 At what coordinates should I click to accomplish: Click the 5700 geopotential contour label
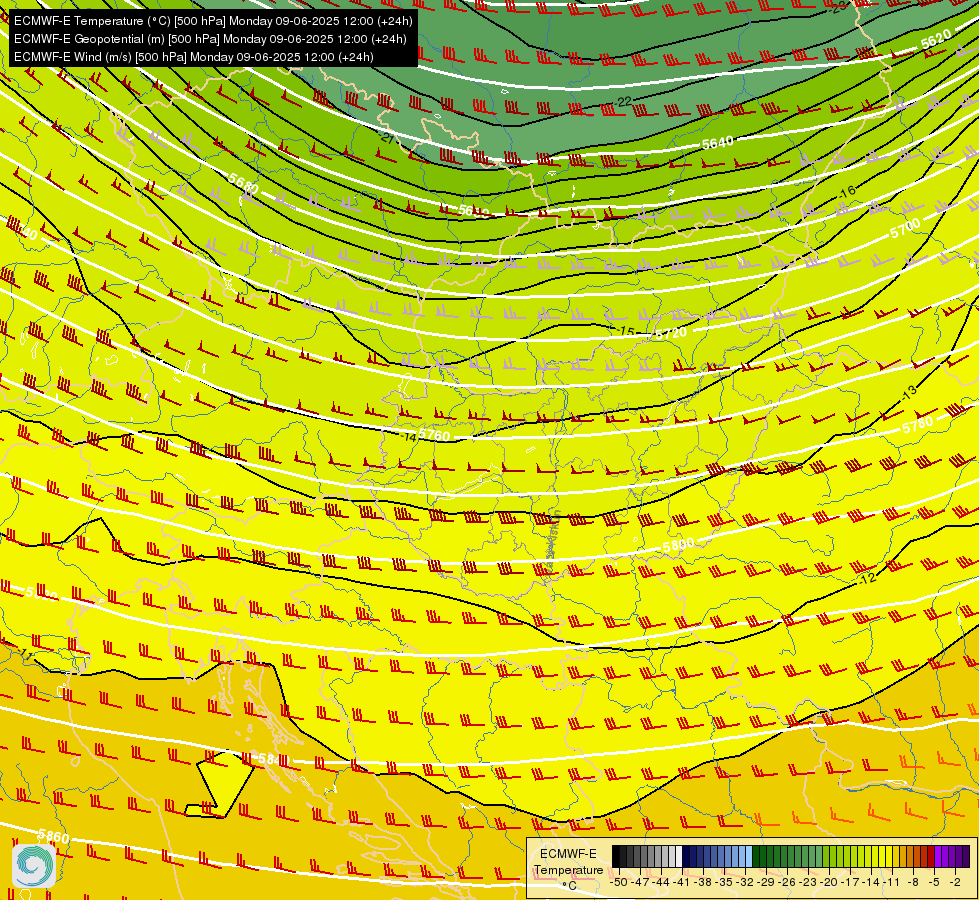[905, 229]
